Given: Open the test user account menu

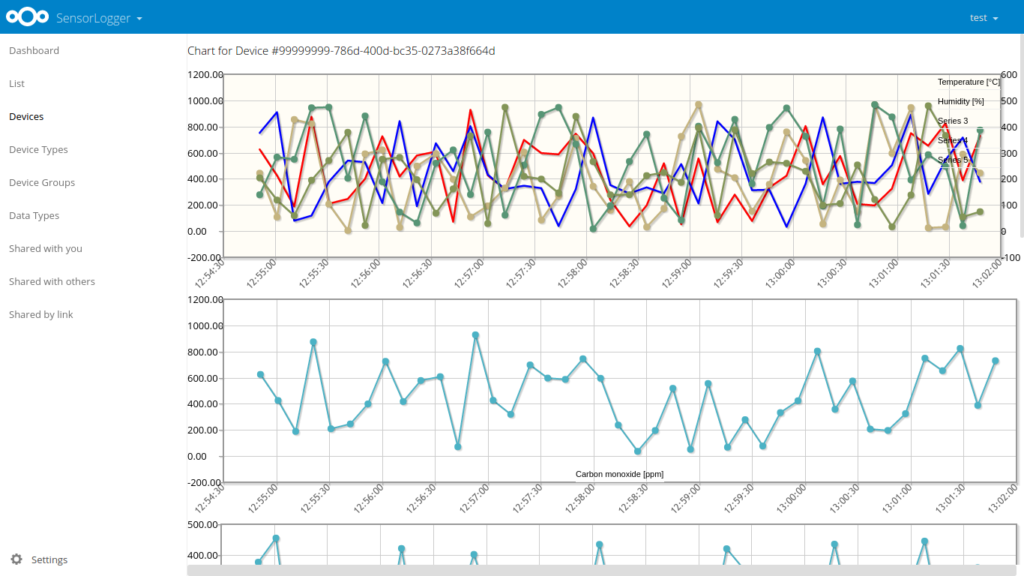Looking at the screenshot, I should pos(984,17).
